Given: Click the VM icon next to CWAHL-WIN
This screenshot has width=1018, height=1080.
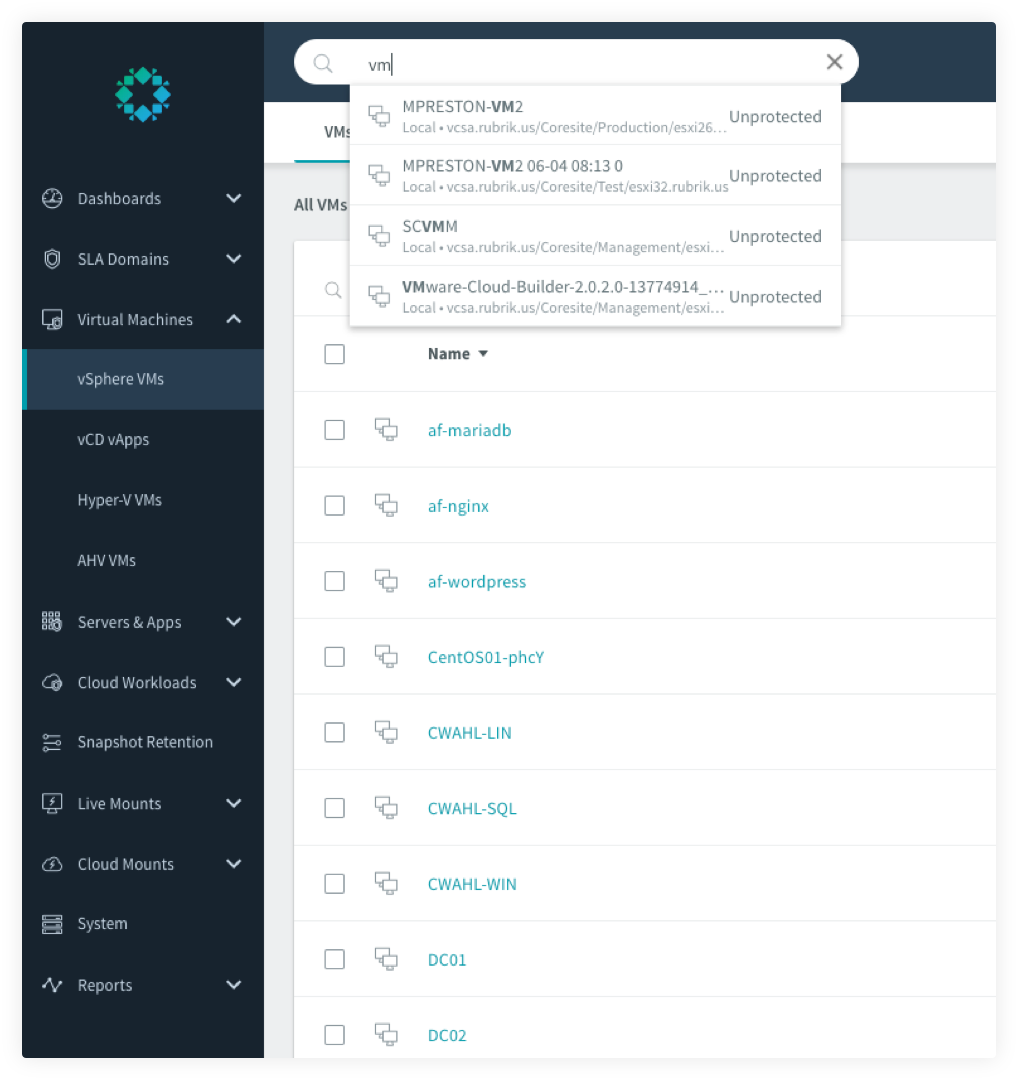Looking at the screenshot, I should 386,884.
